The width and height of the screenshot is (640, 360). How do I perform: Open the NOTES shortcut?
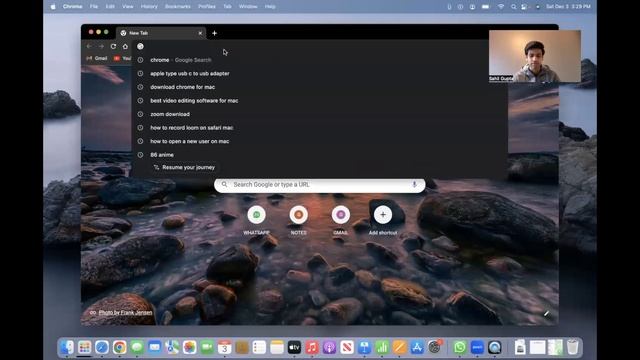298,220
